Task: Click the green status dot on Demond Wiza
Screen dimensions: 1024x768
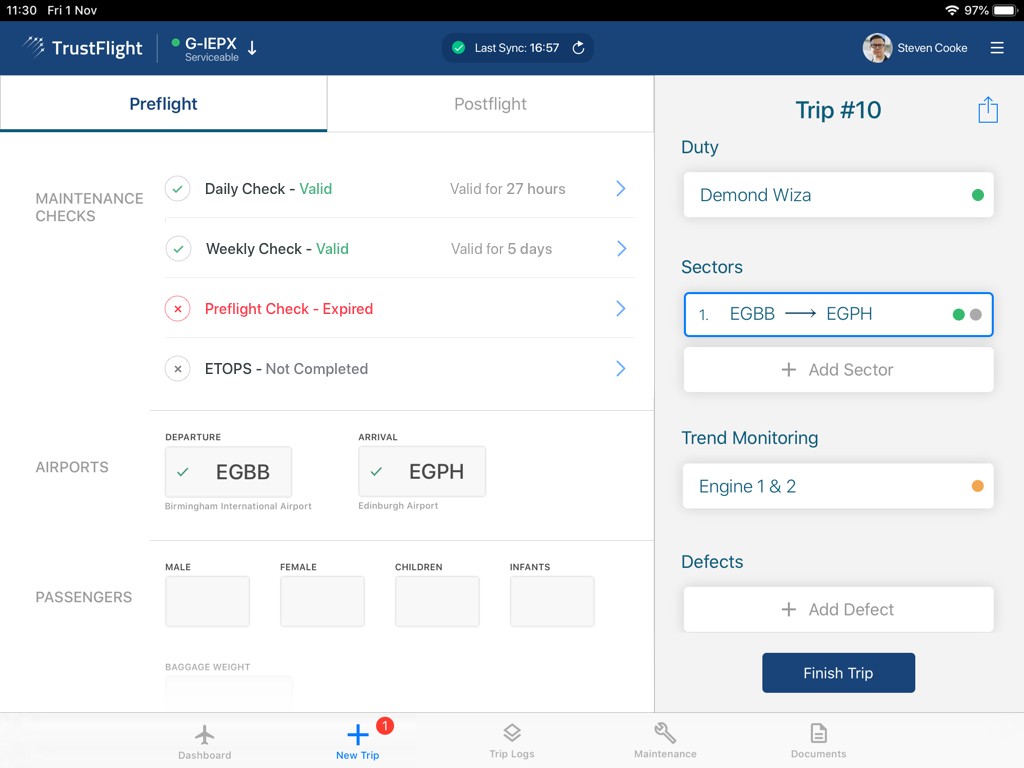Action: tap(978, 195)
